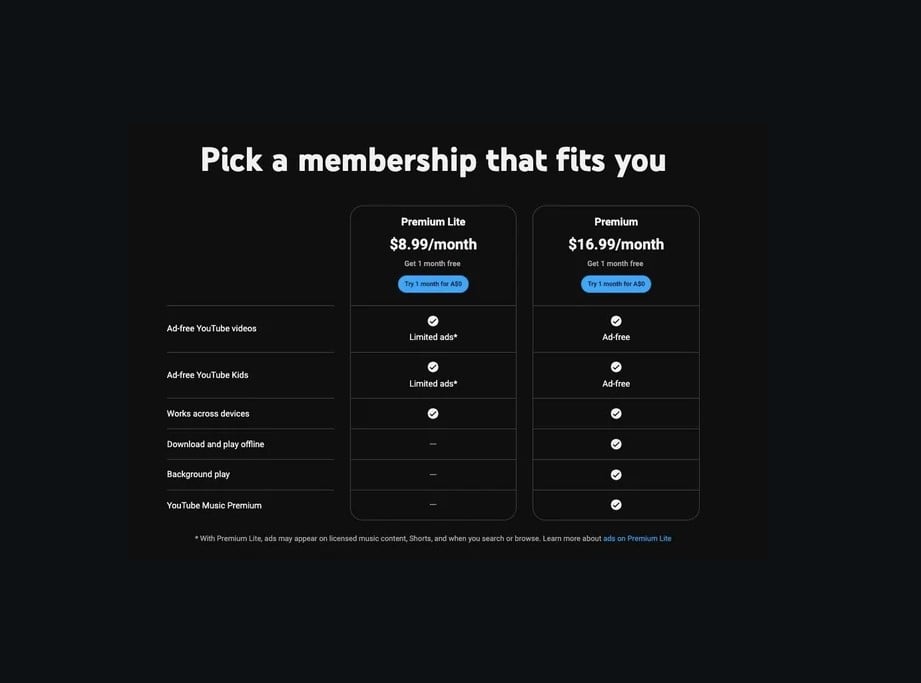The height and width of the screenshot is (683, 921).
Task: Click the $16.99/month price text
Action: tap(616, 244)
